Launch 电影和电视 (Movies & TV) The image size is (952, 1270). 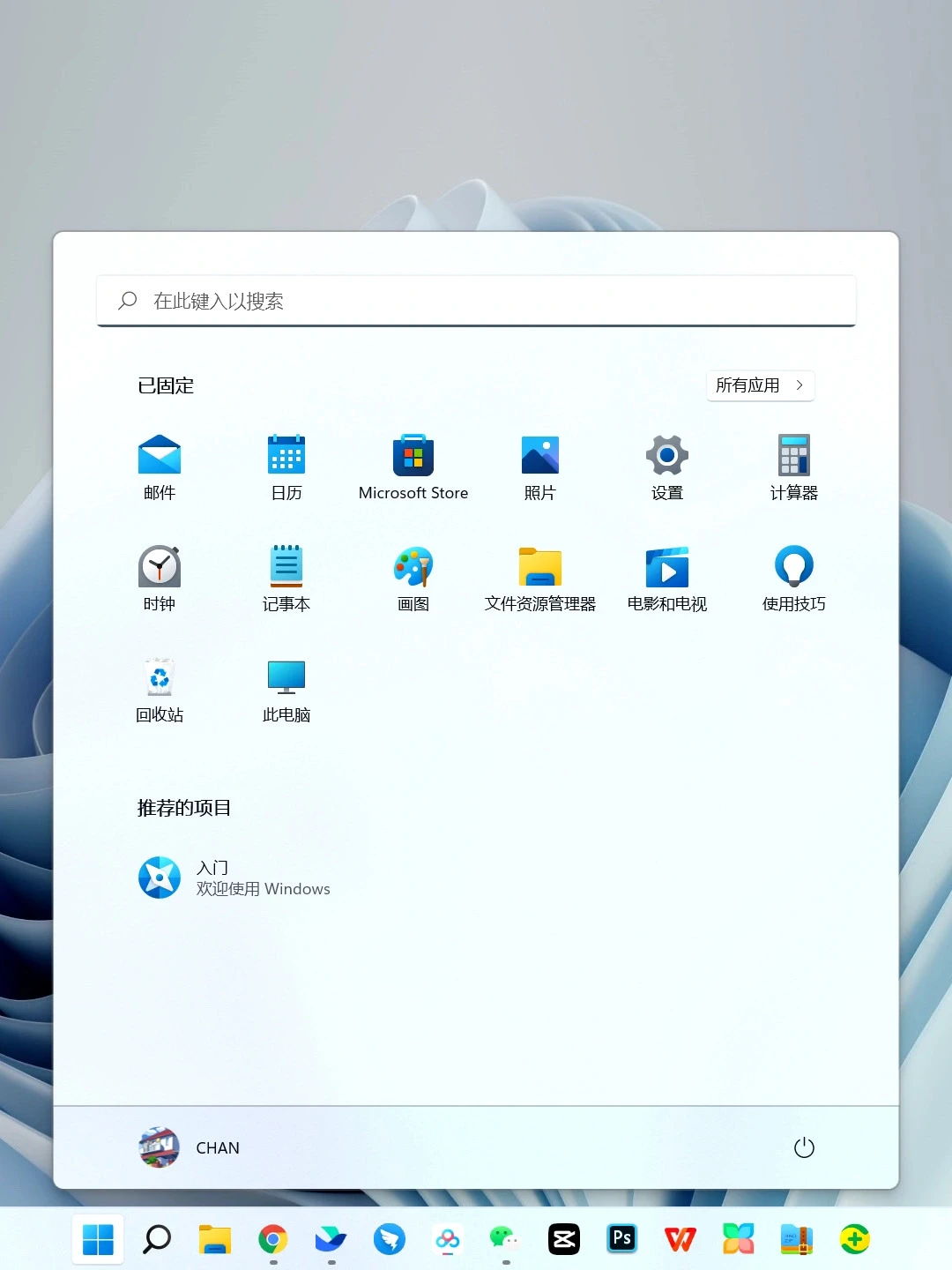click(x=666, y=578)
